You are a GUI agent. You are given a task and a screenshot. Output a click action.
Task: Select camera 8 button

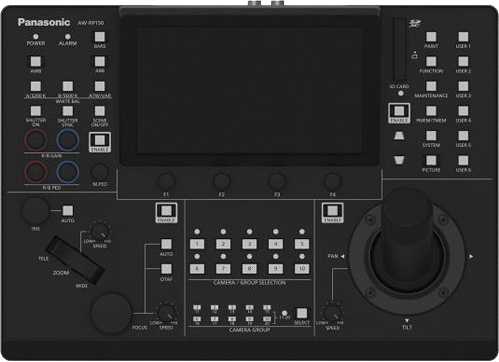pos(249,269)
